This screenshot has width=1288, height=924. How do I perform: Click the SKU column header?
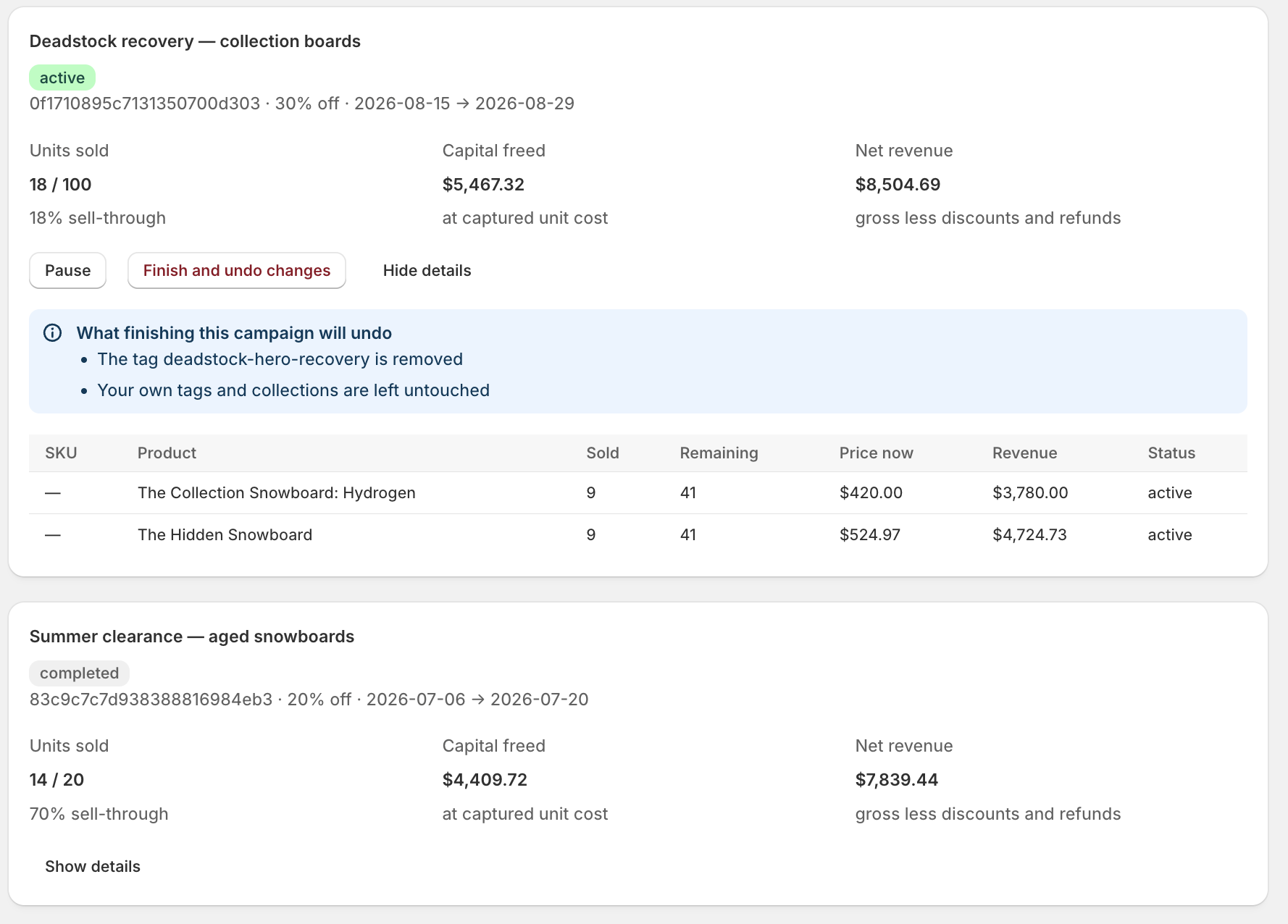[61, 453]
